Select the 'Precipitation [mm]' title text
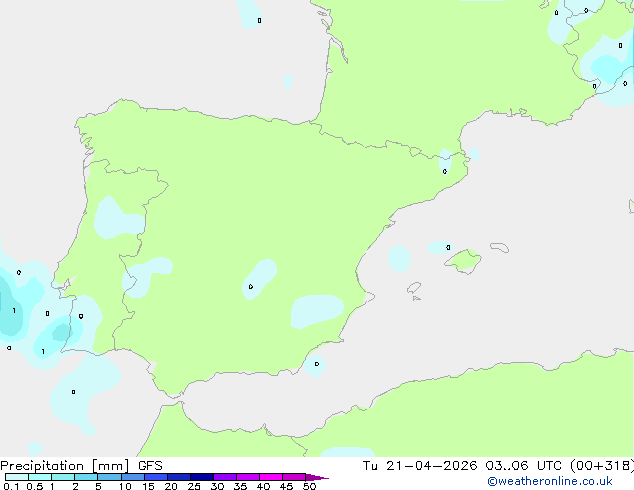Viewport: 634px width, 490px height. click(x=65, y=466)
